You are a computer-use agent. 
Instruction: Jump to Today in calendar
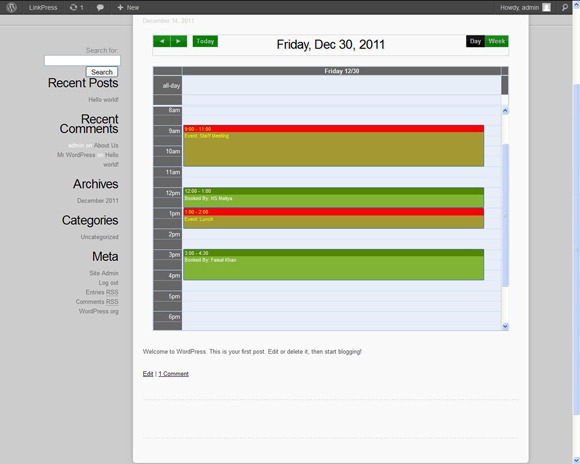coord(205,41)
